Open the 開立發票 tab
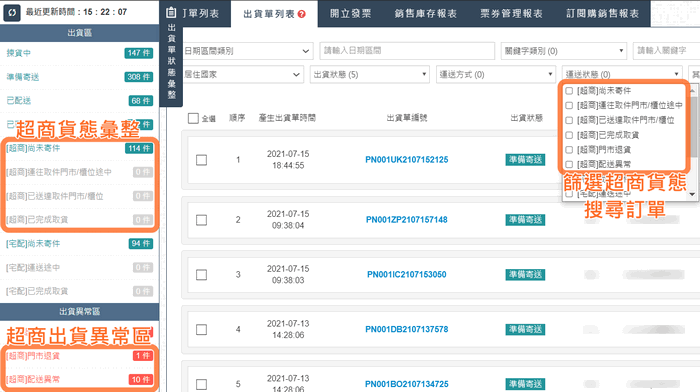Viewport: 700px width, 392px height. click(x=350, y=14)
